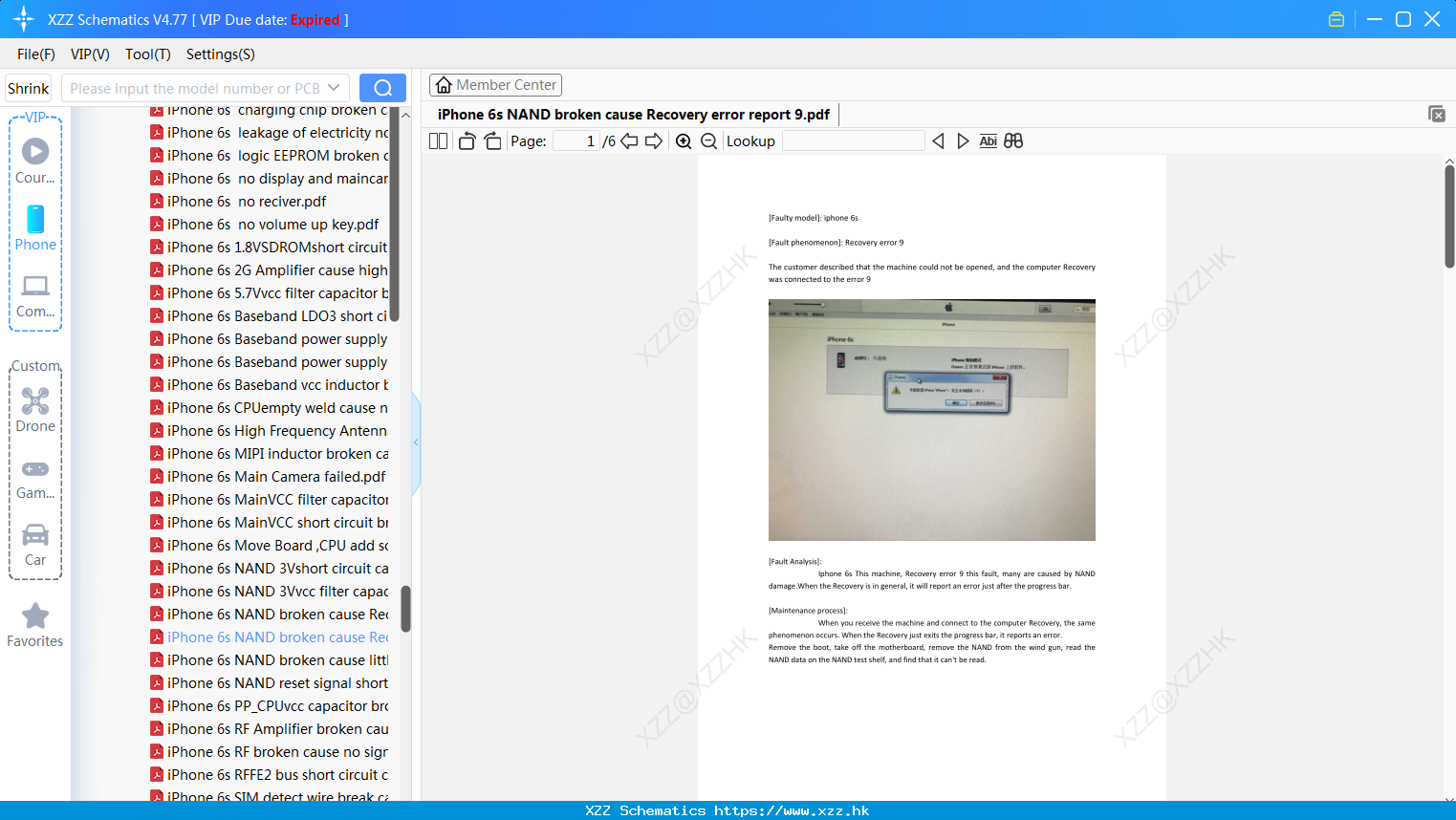Viewport: 1456px width, 820px height.
Task: Open 'iPhone 6s RF Amplifier broken' file
Action: [x=270, y=729]
